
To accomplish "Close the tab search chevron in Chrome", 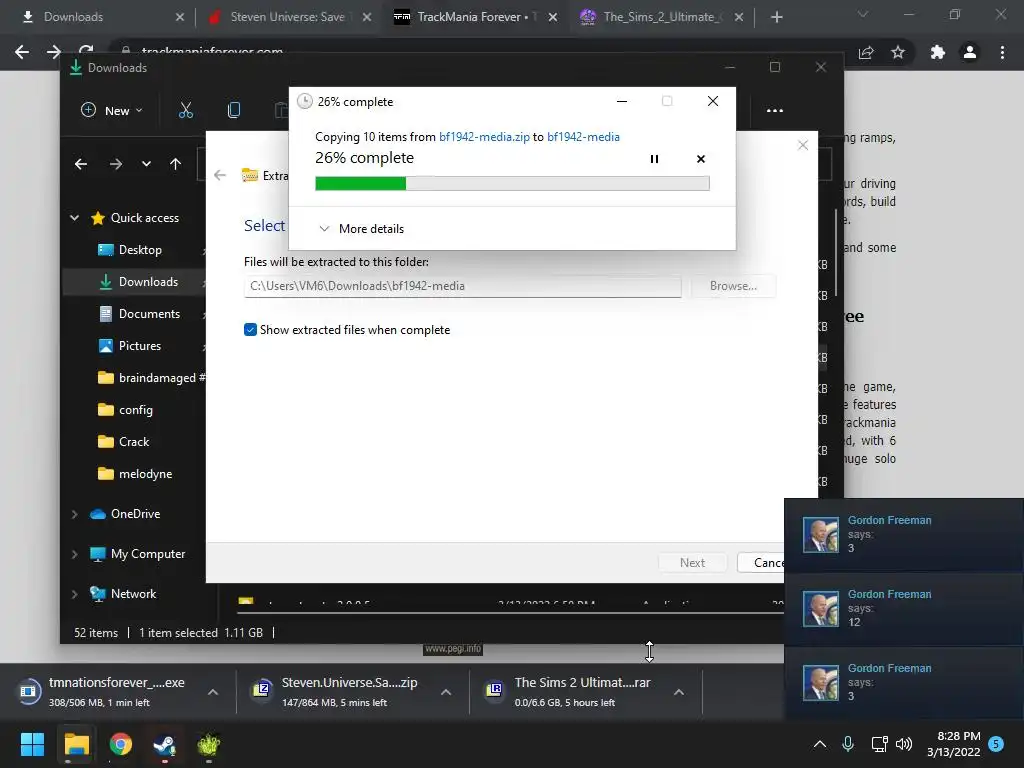I will tap(863, 14).
